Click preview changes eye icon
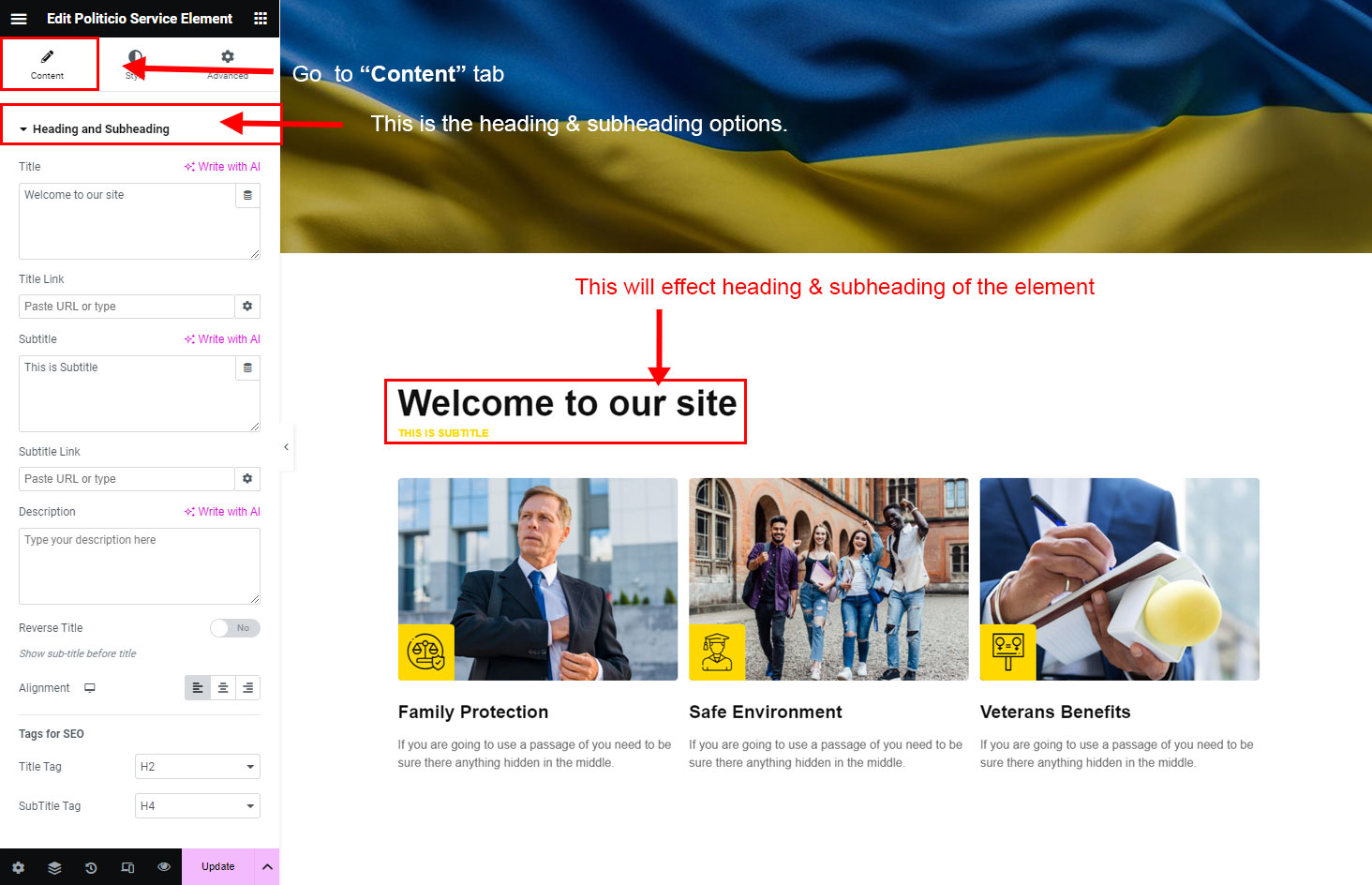 (164, 867)
